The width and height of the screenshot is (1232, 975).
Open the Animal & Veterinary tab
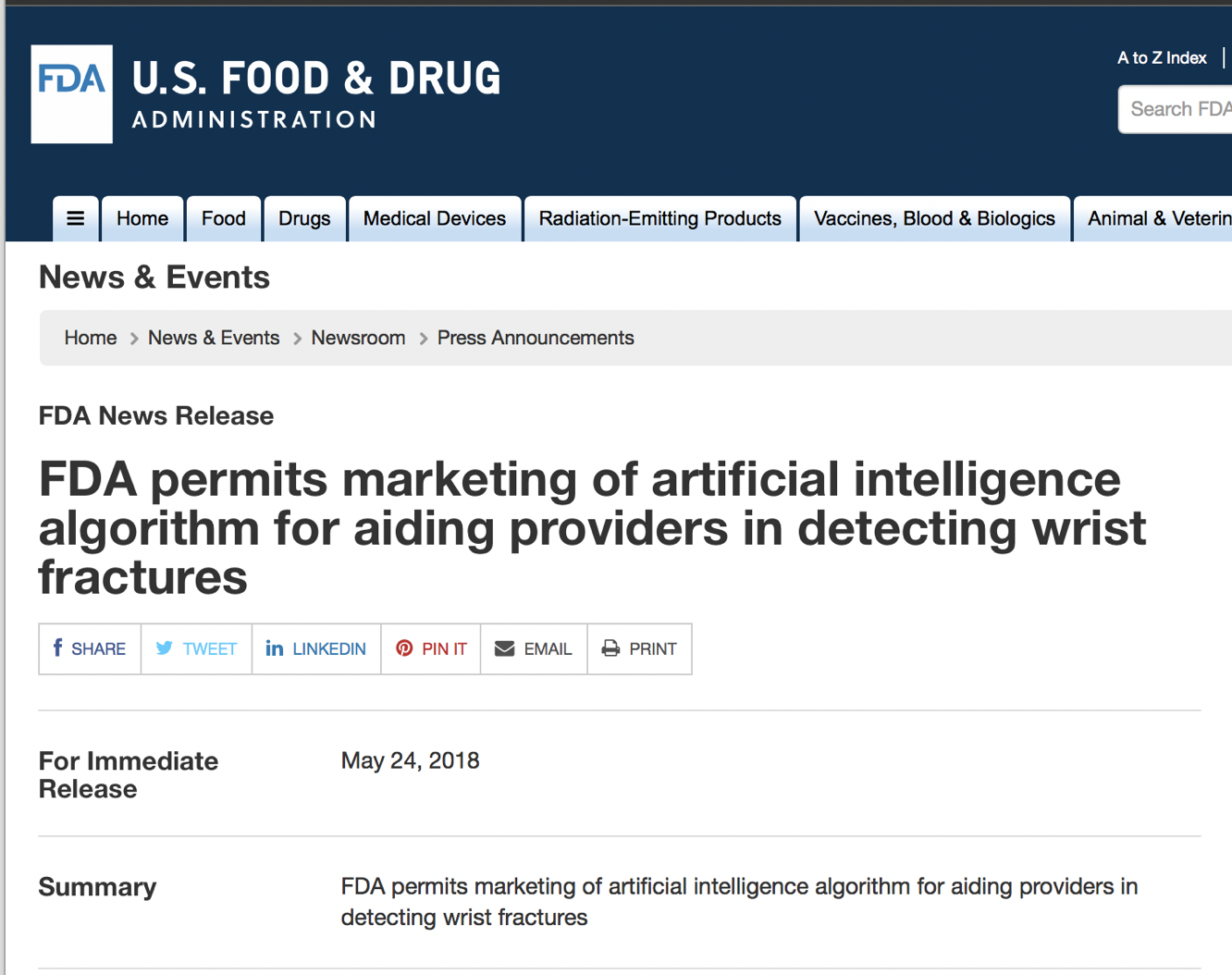pyautogui.click(x=1152, y=218)
